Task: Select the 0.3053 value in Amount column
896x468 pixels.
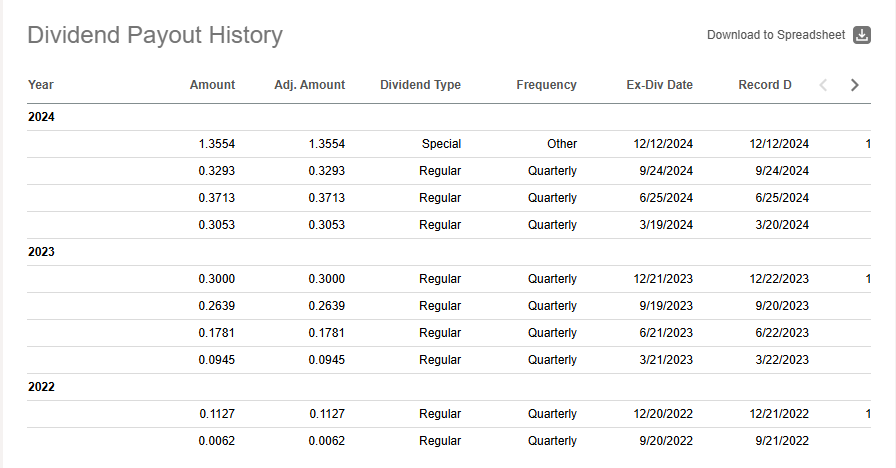Action: click(217, 225)
